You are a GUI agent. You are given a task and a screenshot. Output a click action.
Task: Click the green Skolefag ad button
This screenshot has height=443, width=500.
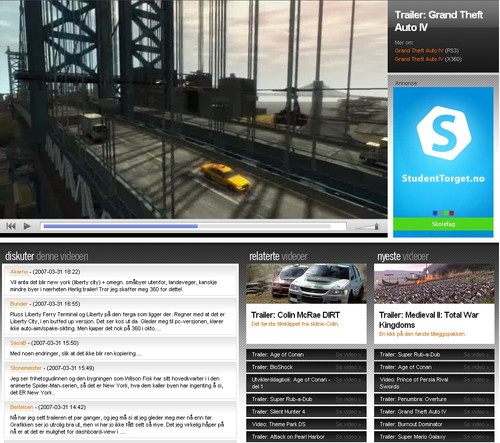coord(443,224)
